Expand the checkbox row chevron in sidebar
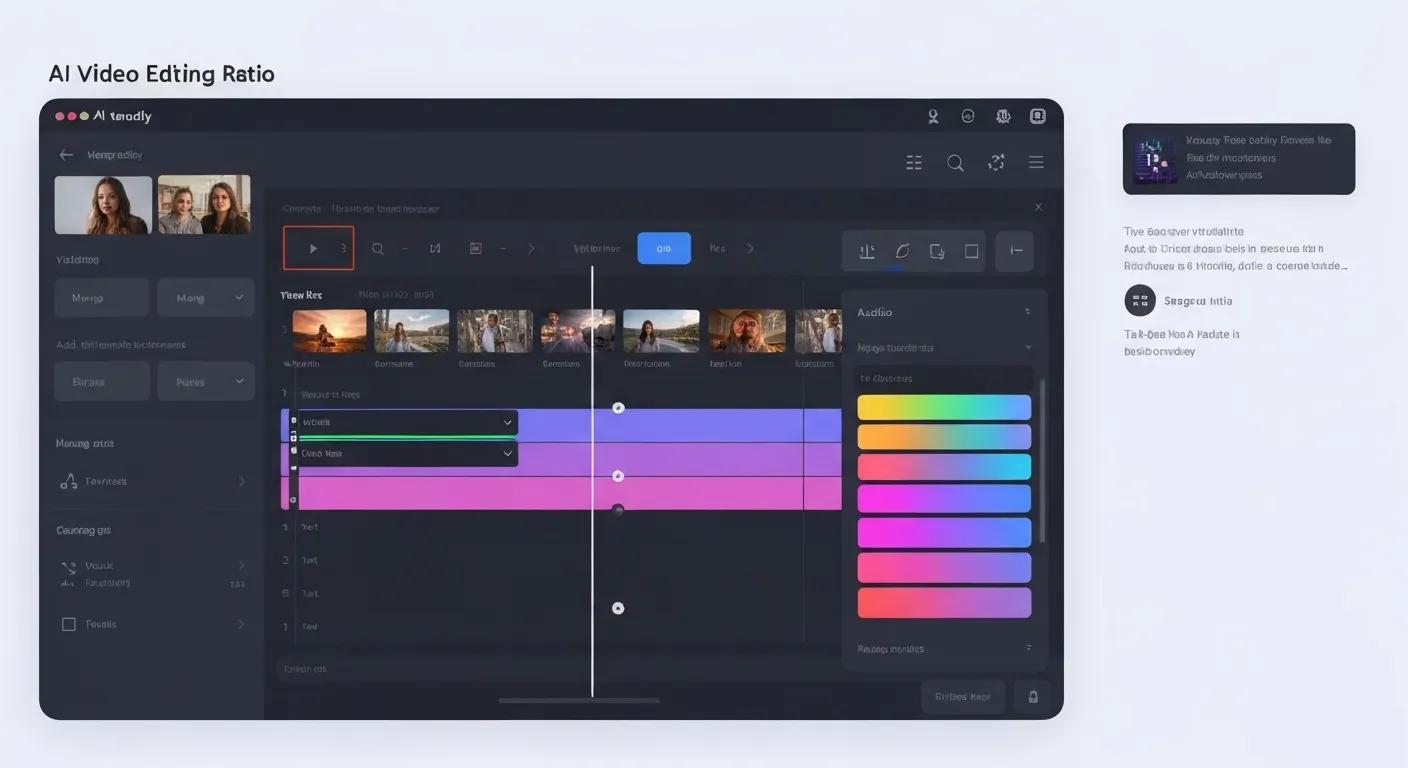 241,624
